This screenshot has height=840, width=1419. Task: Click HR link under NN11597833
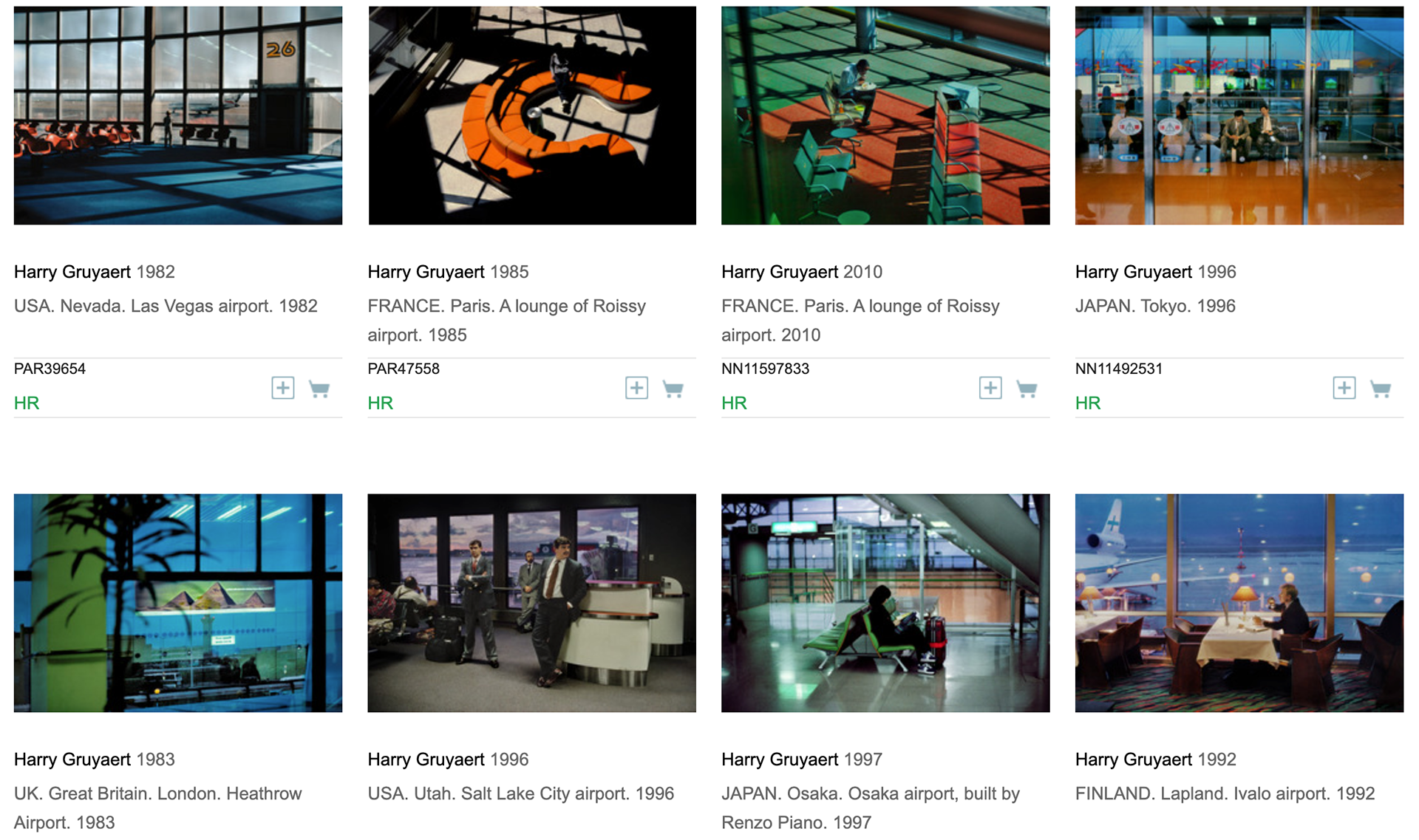pyautogui.click(x=734, y=403)
